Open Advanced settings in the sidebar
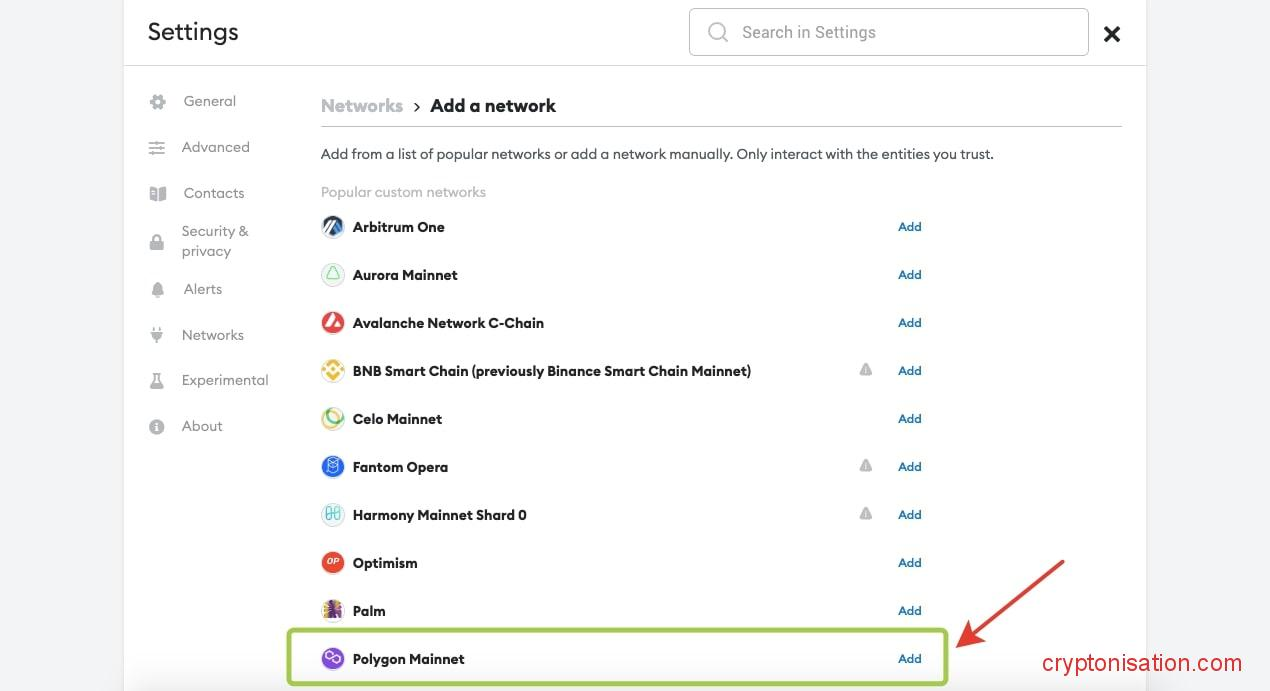The image size is (1270, 691). tap(215, 147)
